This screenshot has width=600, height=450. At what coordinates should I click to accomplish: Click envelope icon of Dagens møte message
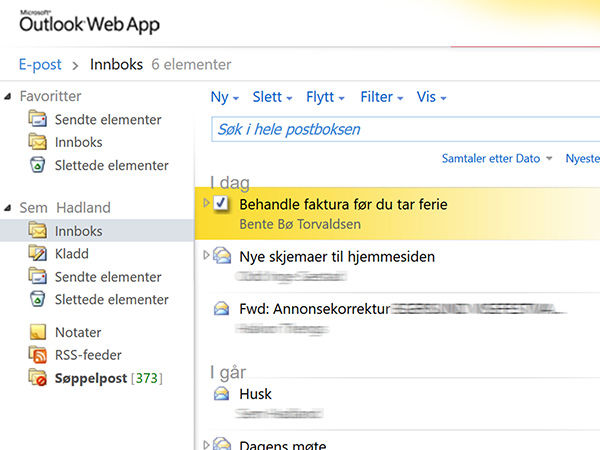tap(222, 444)
